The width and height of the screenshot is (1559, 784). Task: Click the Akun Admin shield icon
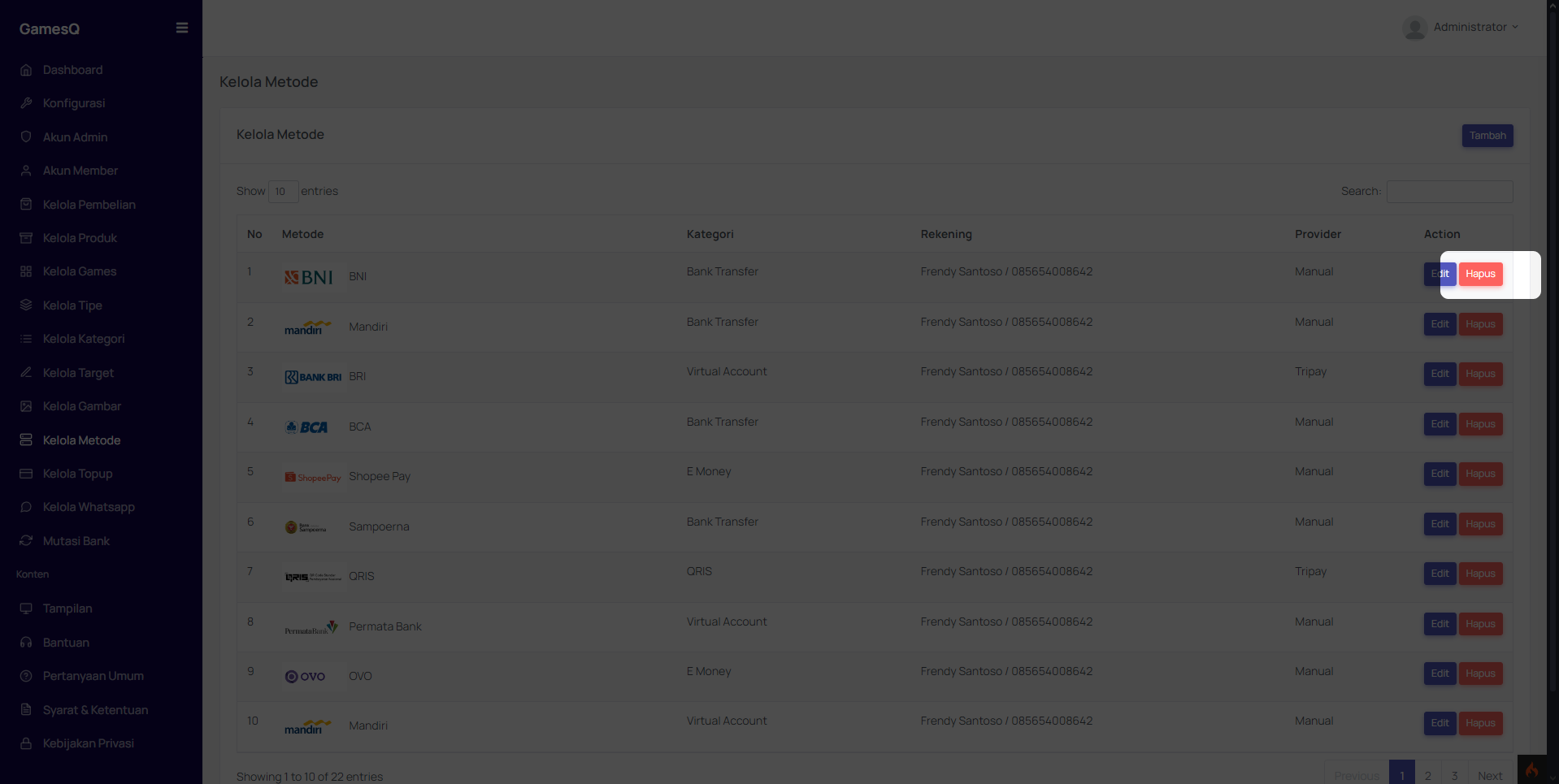coord(26,137)
